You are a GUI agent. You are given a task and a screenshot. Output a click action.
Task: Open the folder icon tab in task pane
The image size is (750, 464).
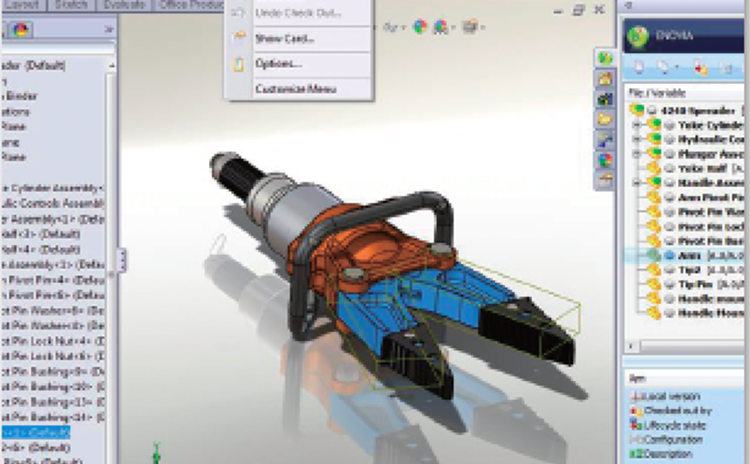coord(604,120)
